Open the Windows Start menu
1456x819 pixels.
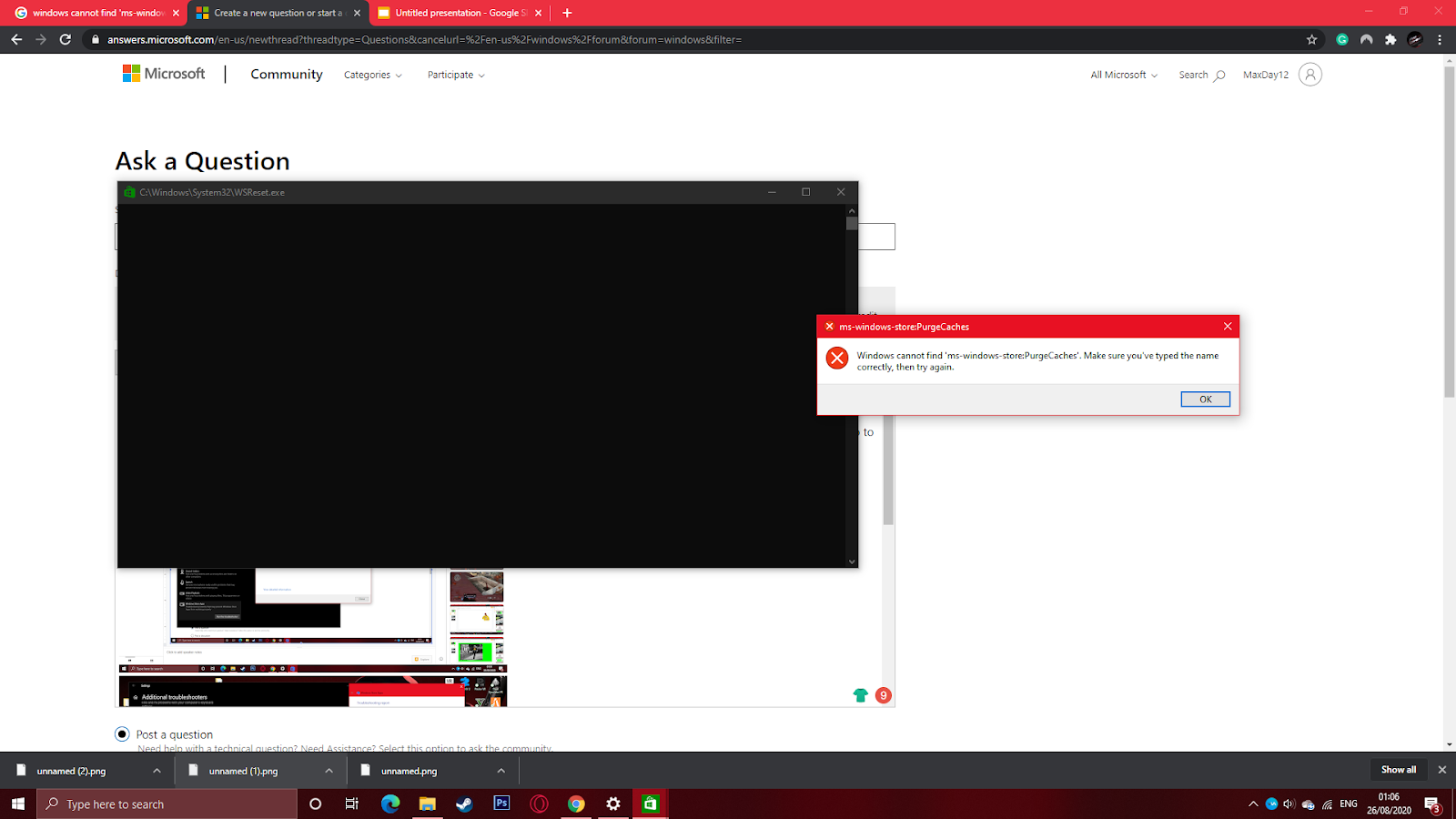click(18, 804)
